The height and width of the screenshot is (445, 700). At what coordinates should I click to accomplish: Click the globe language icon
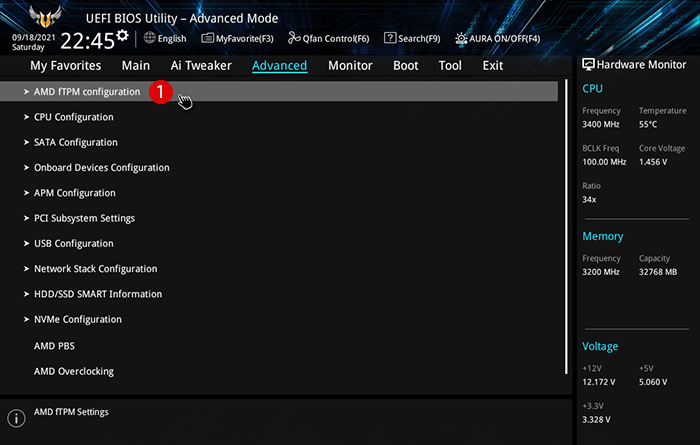(150, 38)
